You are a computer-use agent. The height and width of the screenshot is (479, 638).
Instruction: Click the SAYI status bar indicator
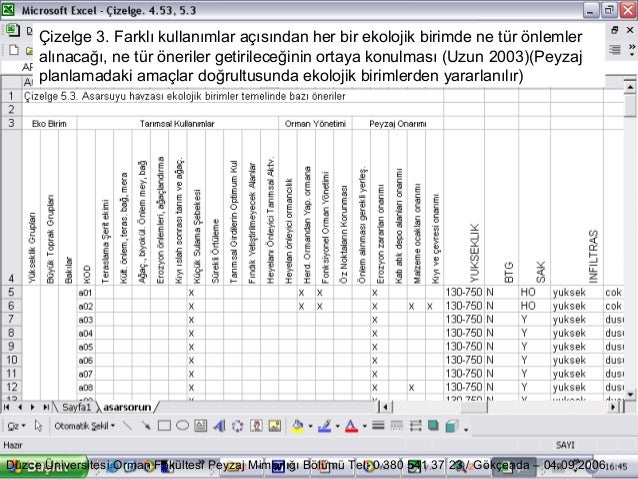(x=565, y=445)
